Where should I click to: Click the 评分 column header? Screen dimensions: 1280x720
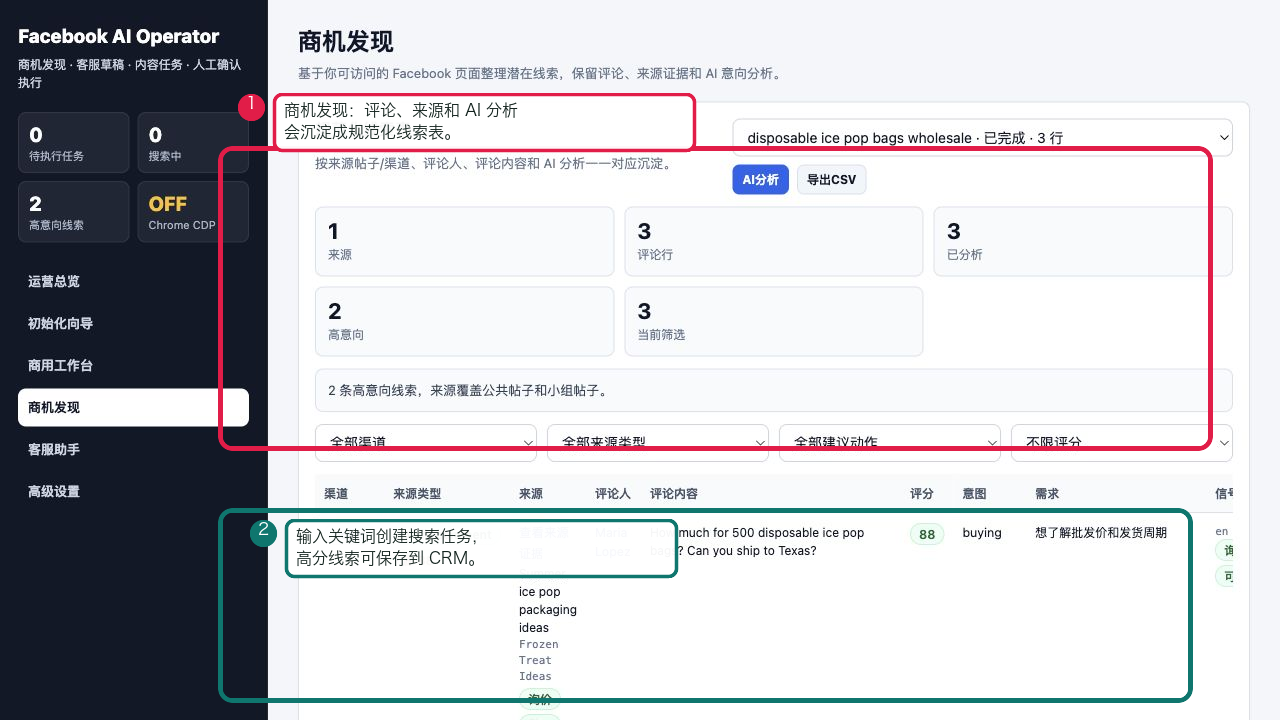tap(922, 494)
